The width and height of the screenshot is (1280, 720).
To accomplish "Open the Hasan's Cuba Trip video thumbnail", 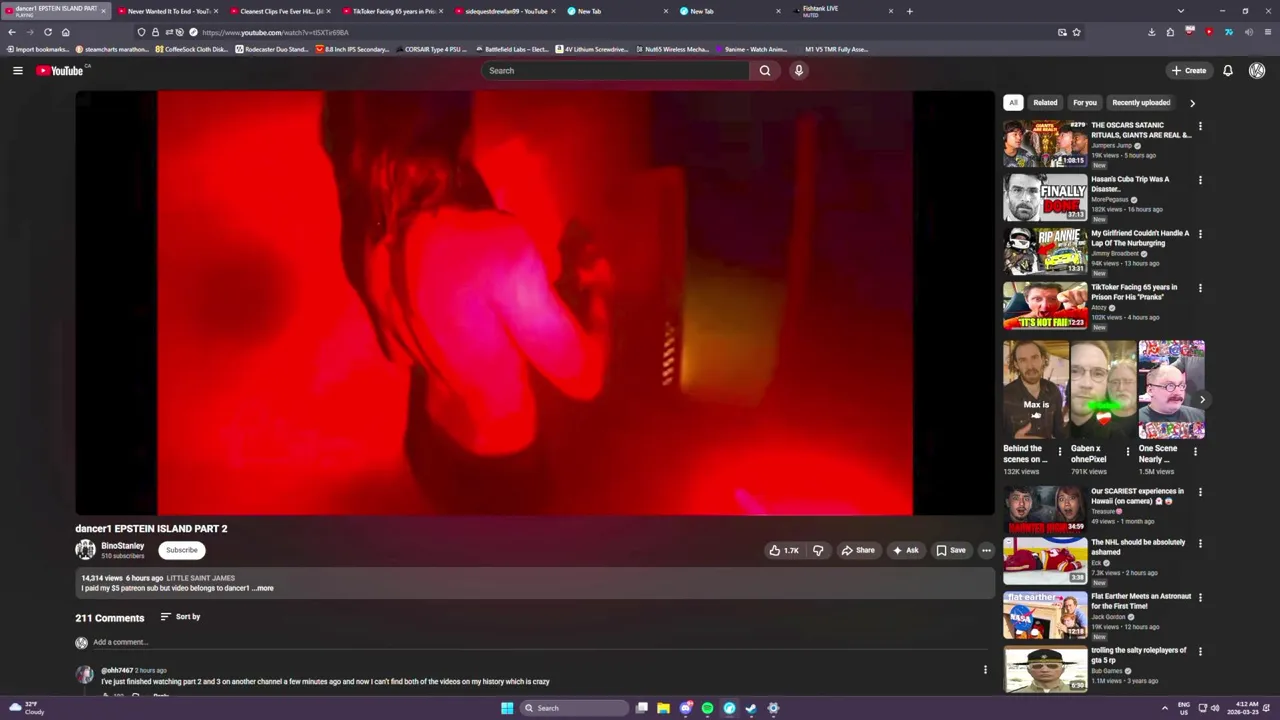I will (x=1045, y=197).
